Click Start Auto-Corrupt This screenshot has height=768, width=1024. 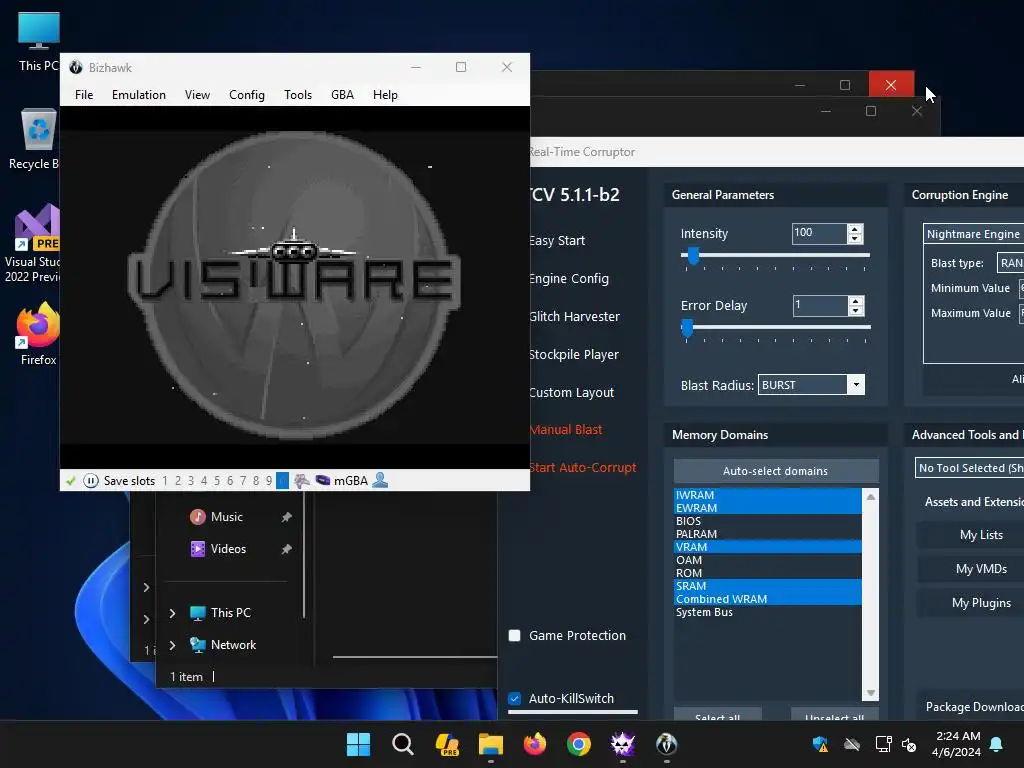tap(583, 468)
